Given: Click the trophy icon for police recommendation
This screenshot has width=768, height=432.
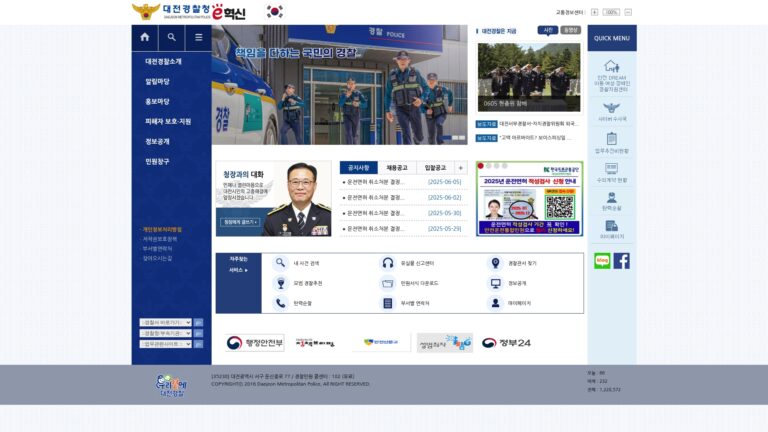Looking at the screenshot, I should click(x=280, y=283).
